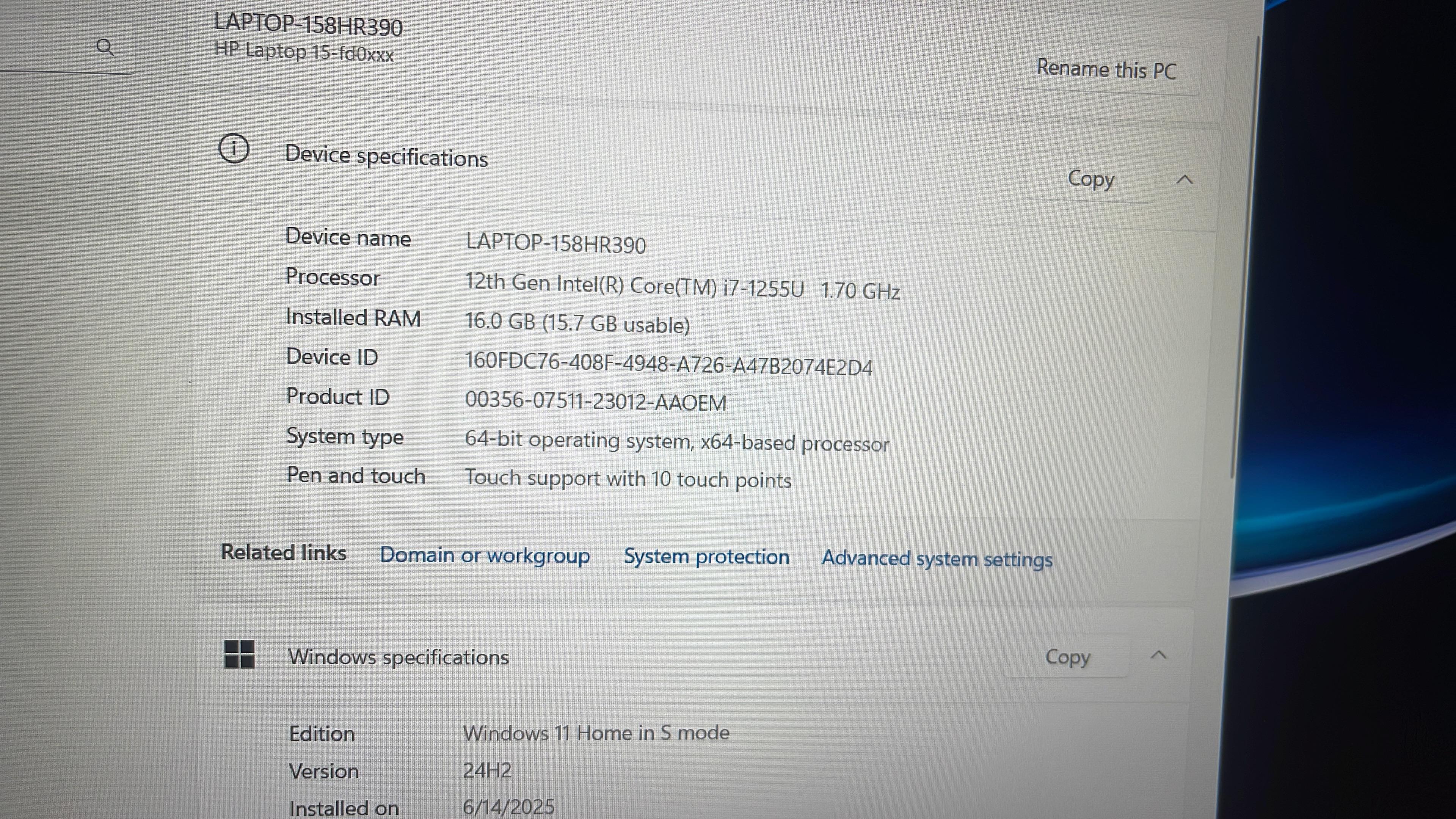Open Advanced system settings link
This screenshot has height=819, width=1456.
click(x=937, y=559)
